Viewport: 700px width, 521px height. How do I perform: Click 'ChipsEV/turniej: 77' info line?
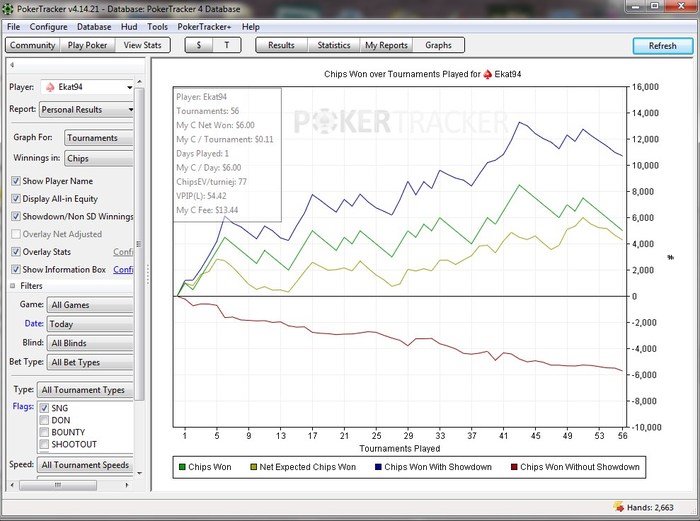pos(211,182)
